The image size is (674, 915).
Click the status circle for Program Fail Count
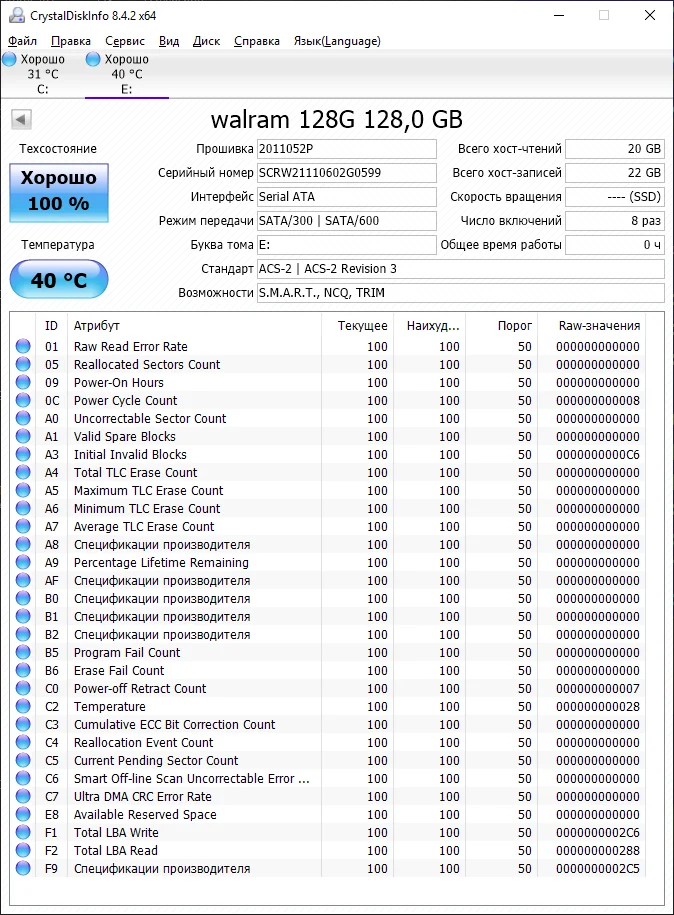(23, 652)
